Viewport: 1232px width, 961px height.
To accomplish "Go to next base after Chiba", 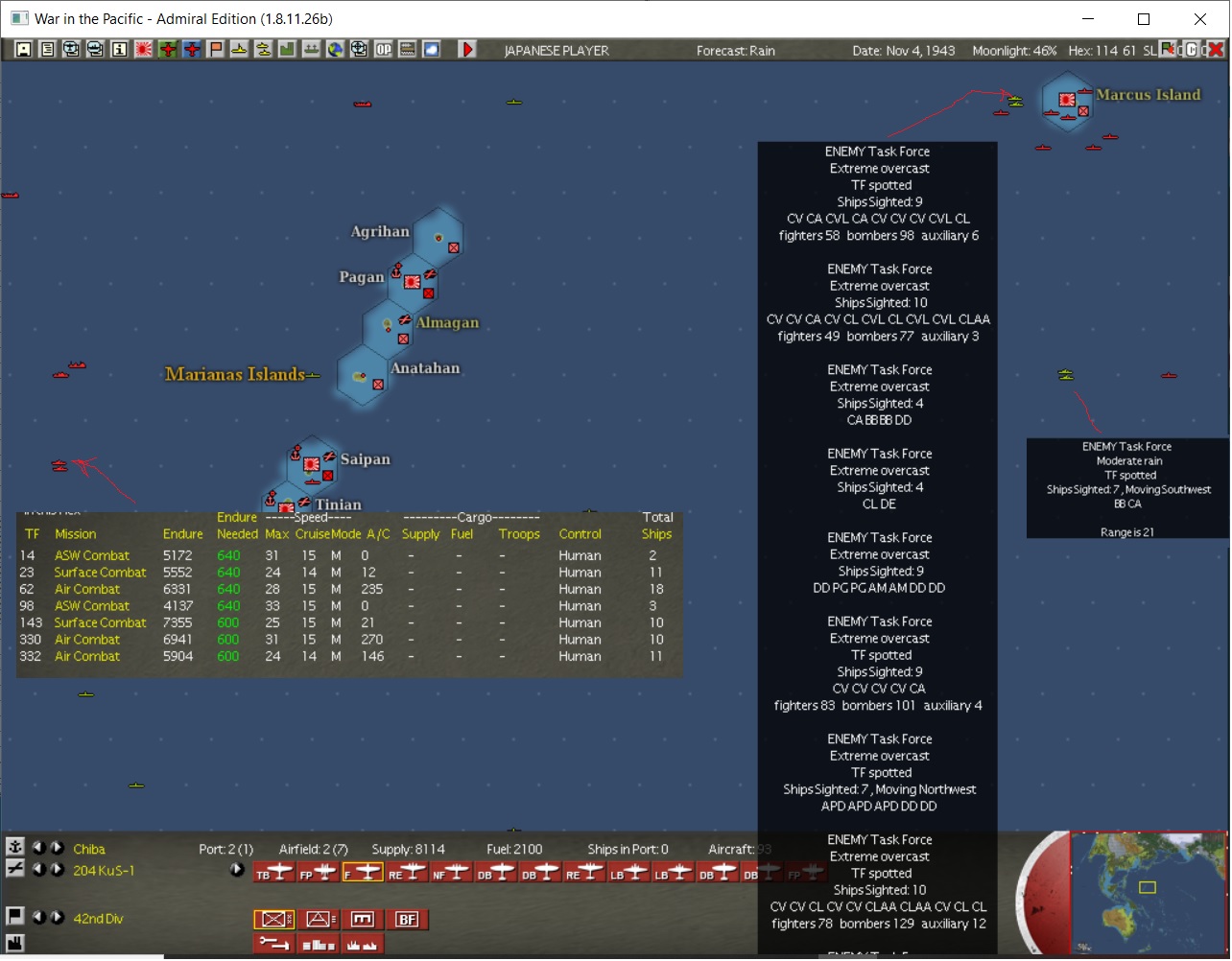I will pyautogui.click(x=58, y=848).
